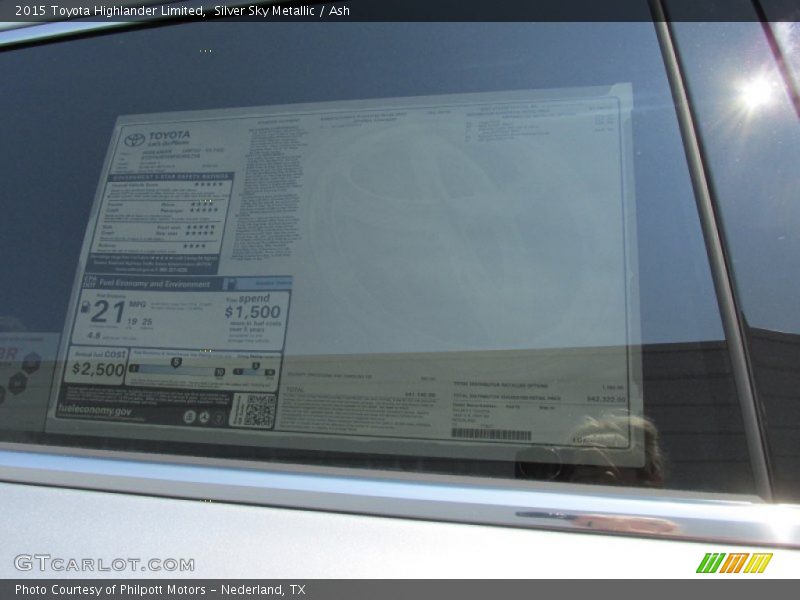
Task: Click the 2015 Toyota Highlander Limited title
Action: [x=110, y=11]
